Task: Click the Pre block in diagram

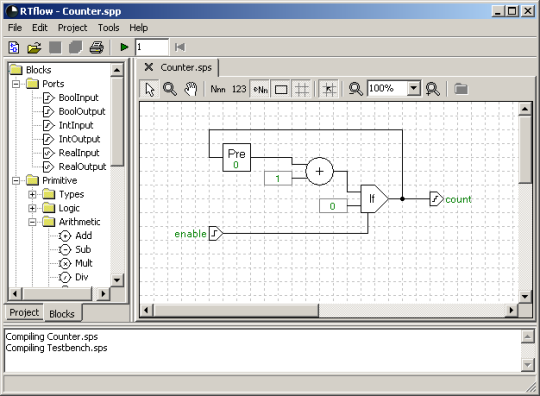Action: [x=237, y=157]
